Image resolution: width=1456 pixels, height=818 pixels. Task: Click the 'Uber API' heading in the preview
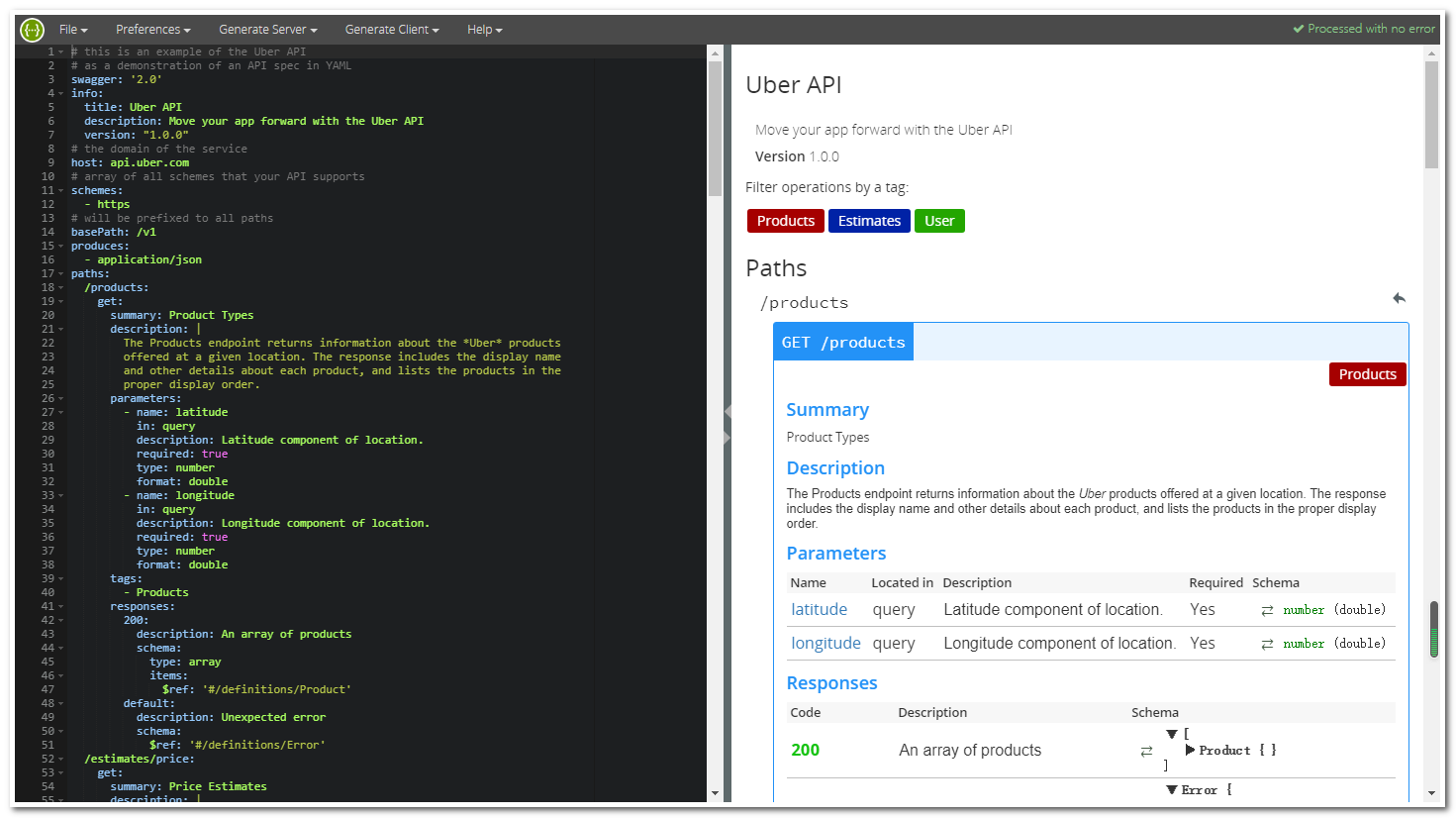794,85
